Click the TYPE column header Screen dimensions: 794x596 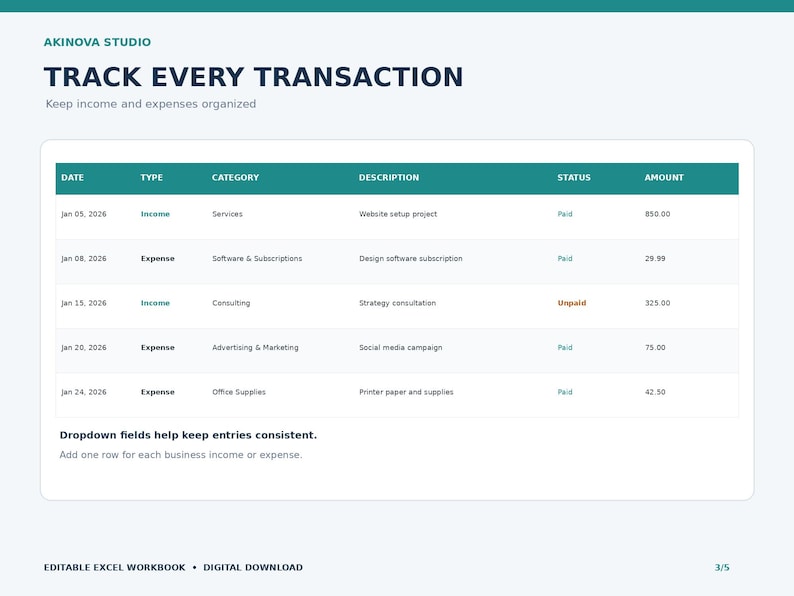pos(151,178)
